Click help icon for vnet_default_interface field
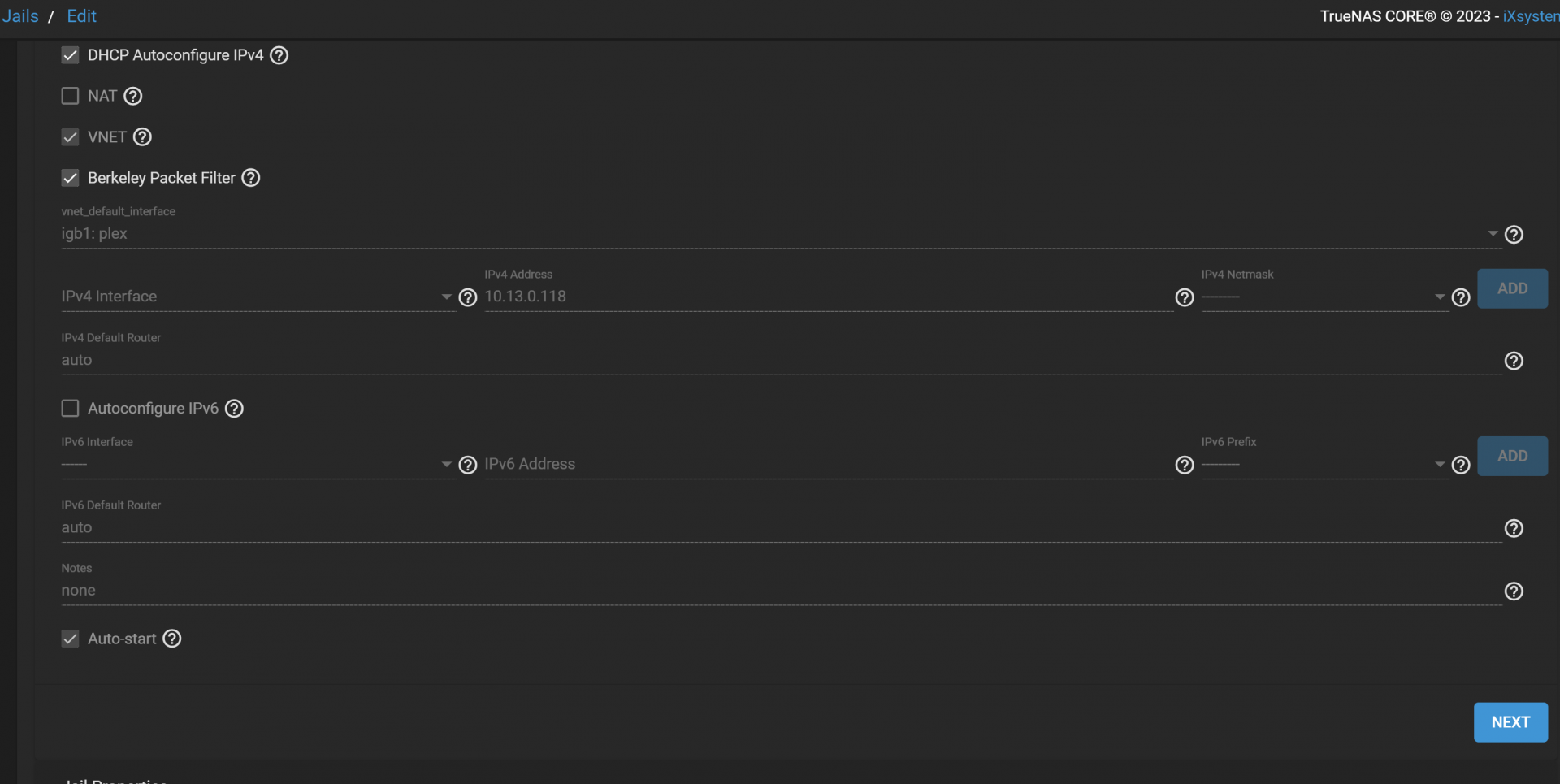1560x784 pixels. [1514, 235]
